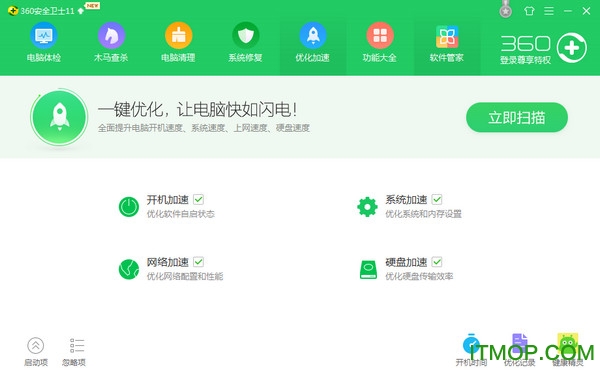Click the large rocket circle icon

pos(59,117)
